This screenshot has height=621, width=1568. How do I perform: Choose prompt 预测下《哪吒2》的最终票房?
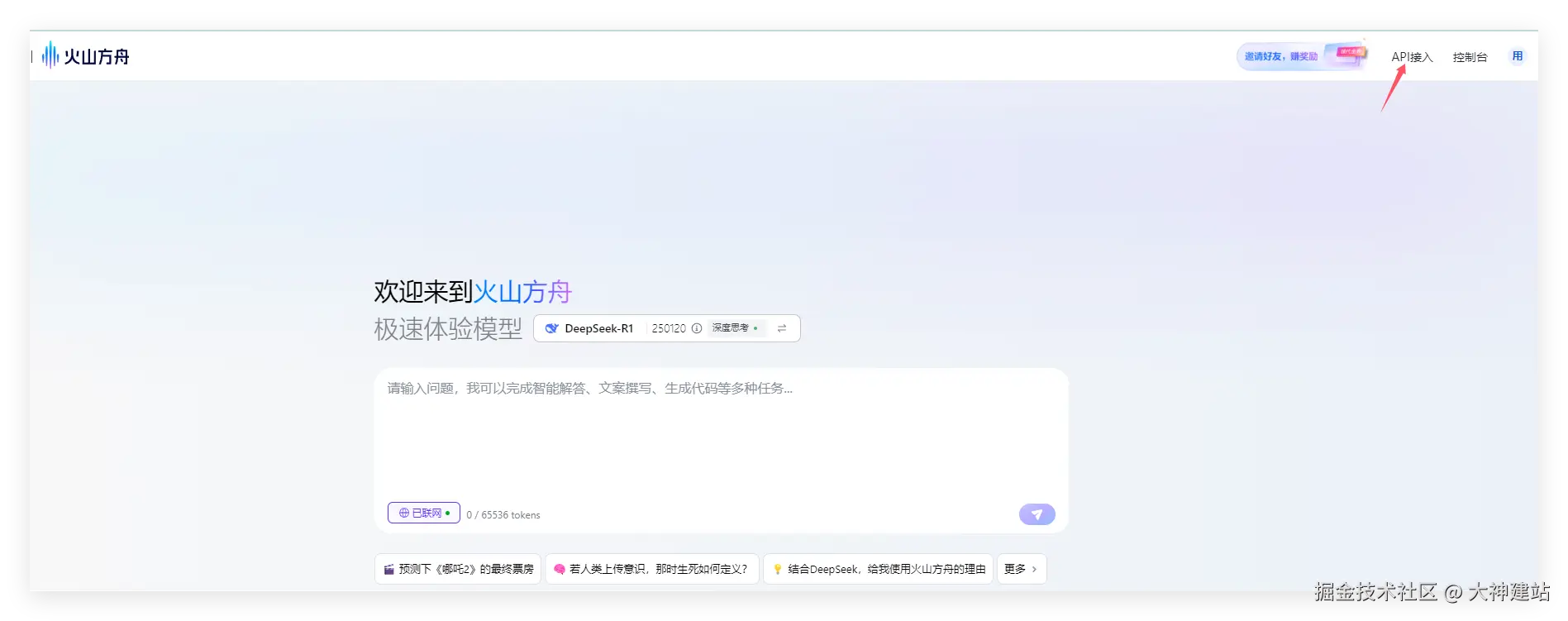tap(458, 569)
